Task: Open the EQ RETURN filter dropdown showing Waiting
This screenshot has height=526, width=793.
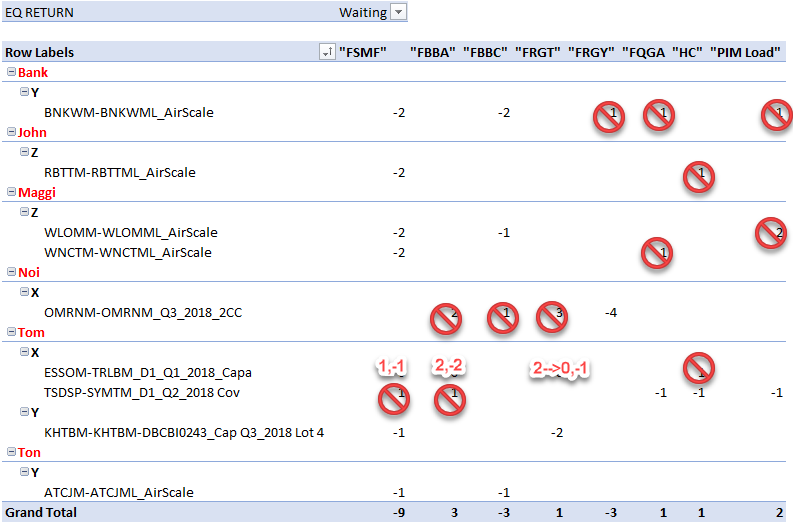Action: click(399, 12)
